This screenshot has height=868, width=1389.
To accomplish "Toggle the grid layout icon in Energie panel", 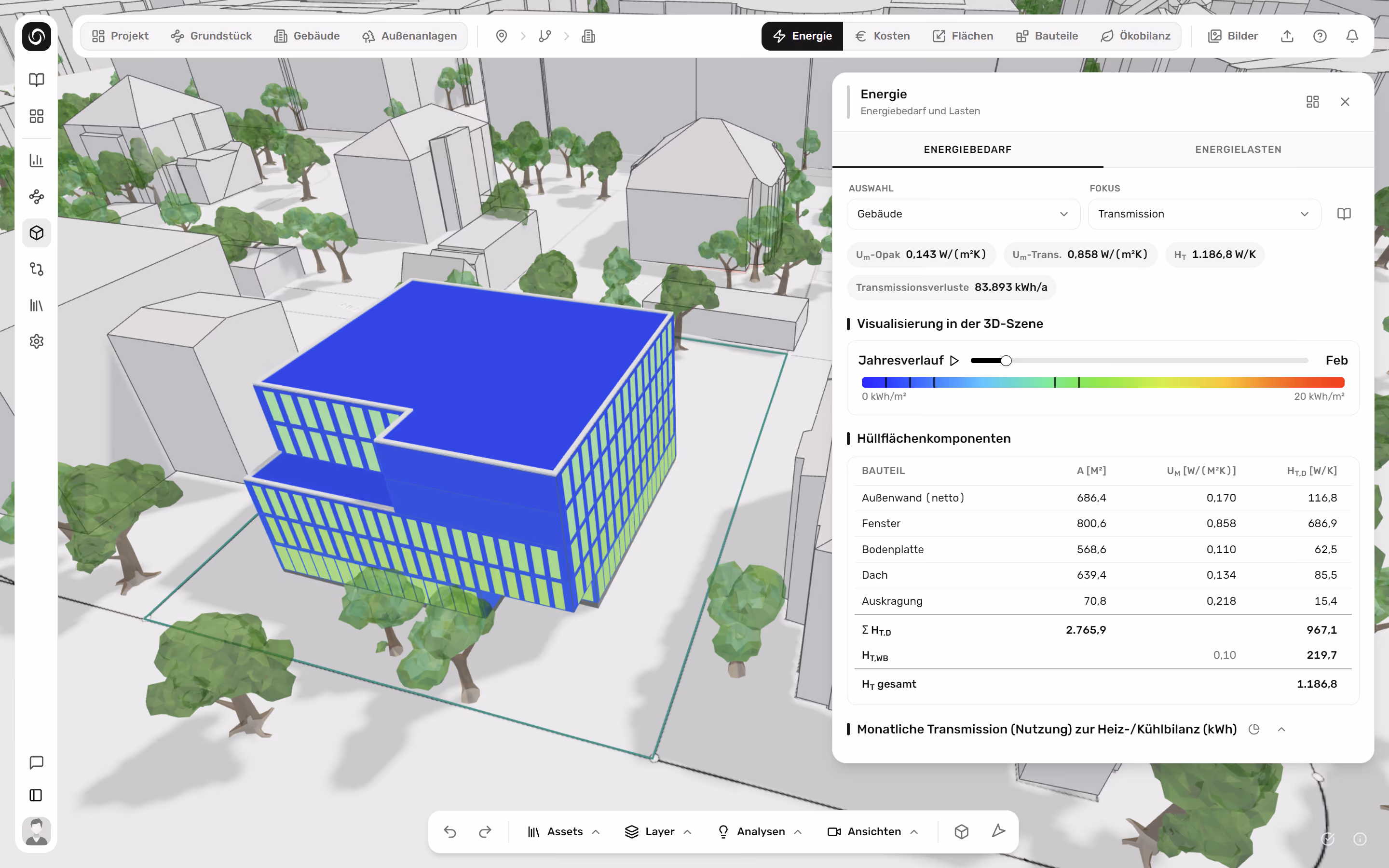I will (1313, 102).
